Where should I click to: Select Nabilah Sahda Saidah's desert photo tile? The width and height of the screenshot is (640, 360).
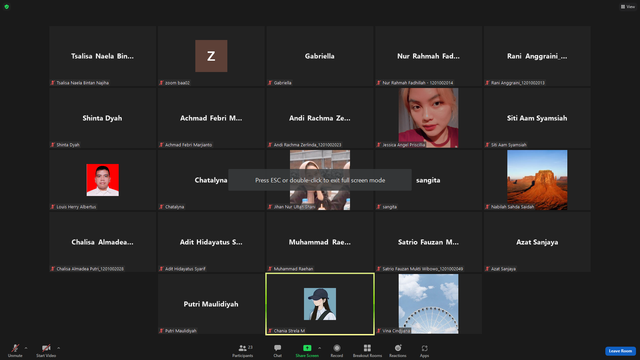537,180
